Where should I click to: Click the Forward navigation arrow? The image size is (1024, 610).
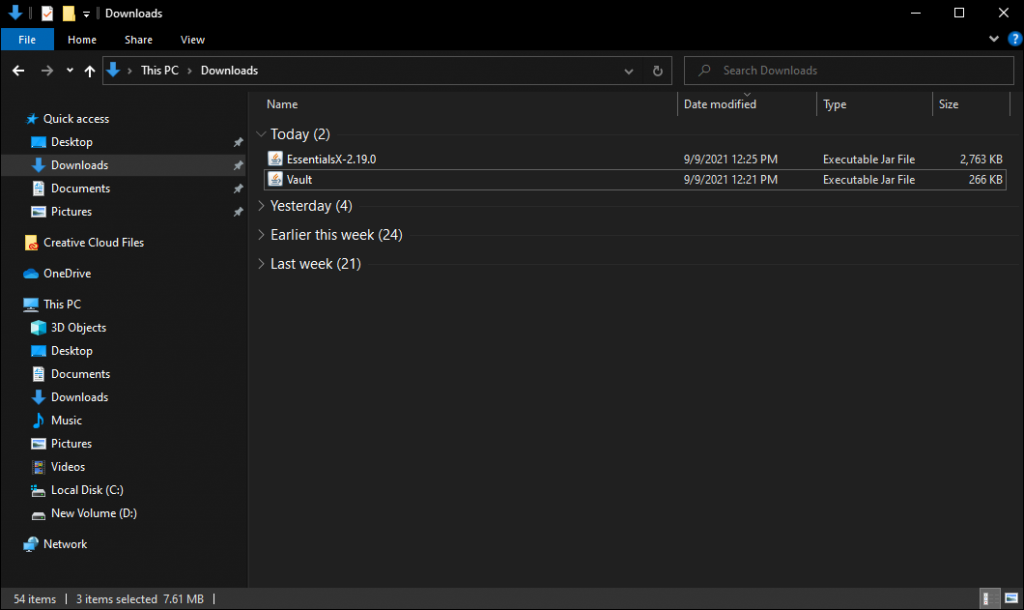[47, 71]
